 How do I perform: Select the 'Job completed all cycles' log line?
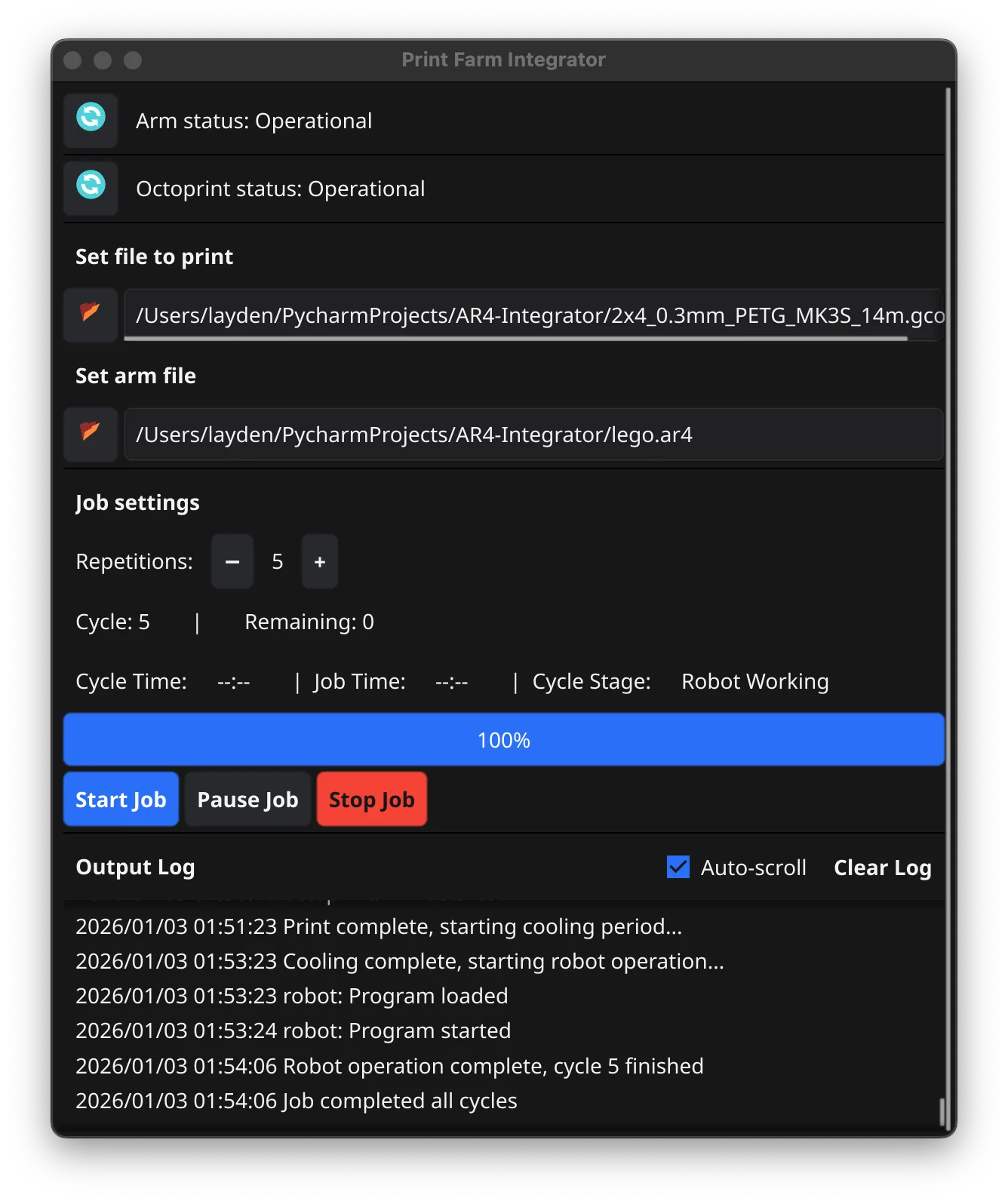point(297,1101)
